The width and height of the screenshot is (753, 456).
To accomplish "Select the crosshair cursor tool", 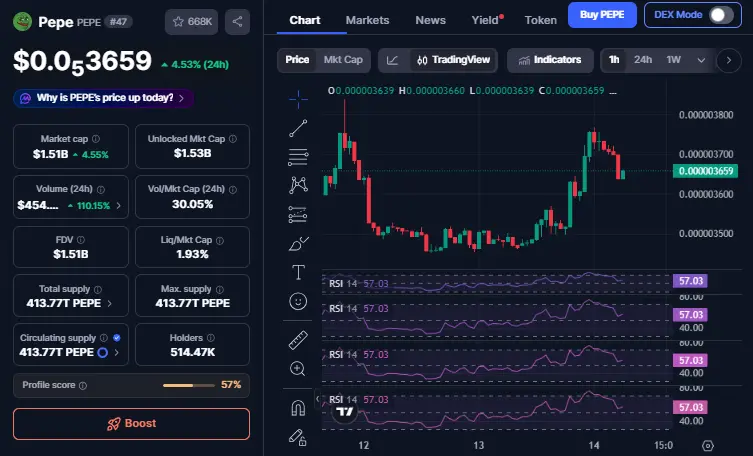I will tap(298, 99).
